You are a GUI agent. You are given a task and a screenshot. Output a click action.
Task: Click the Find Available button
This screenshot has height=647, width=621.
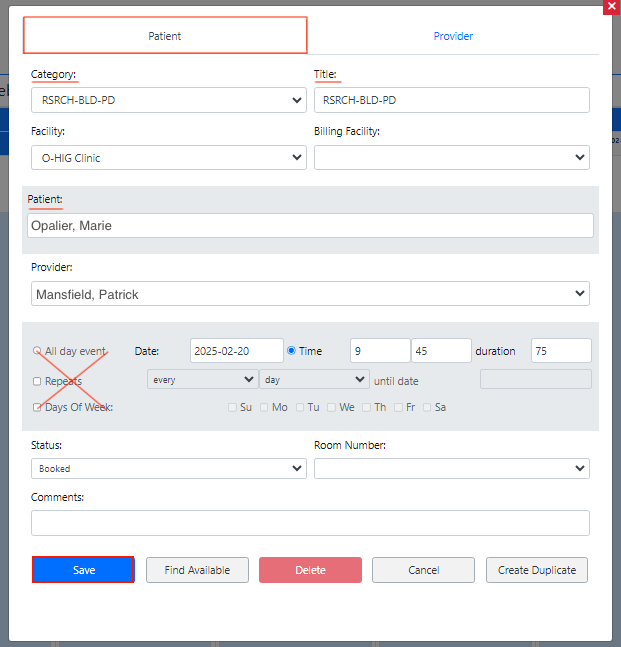click(x=197, y=570)
